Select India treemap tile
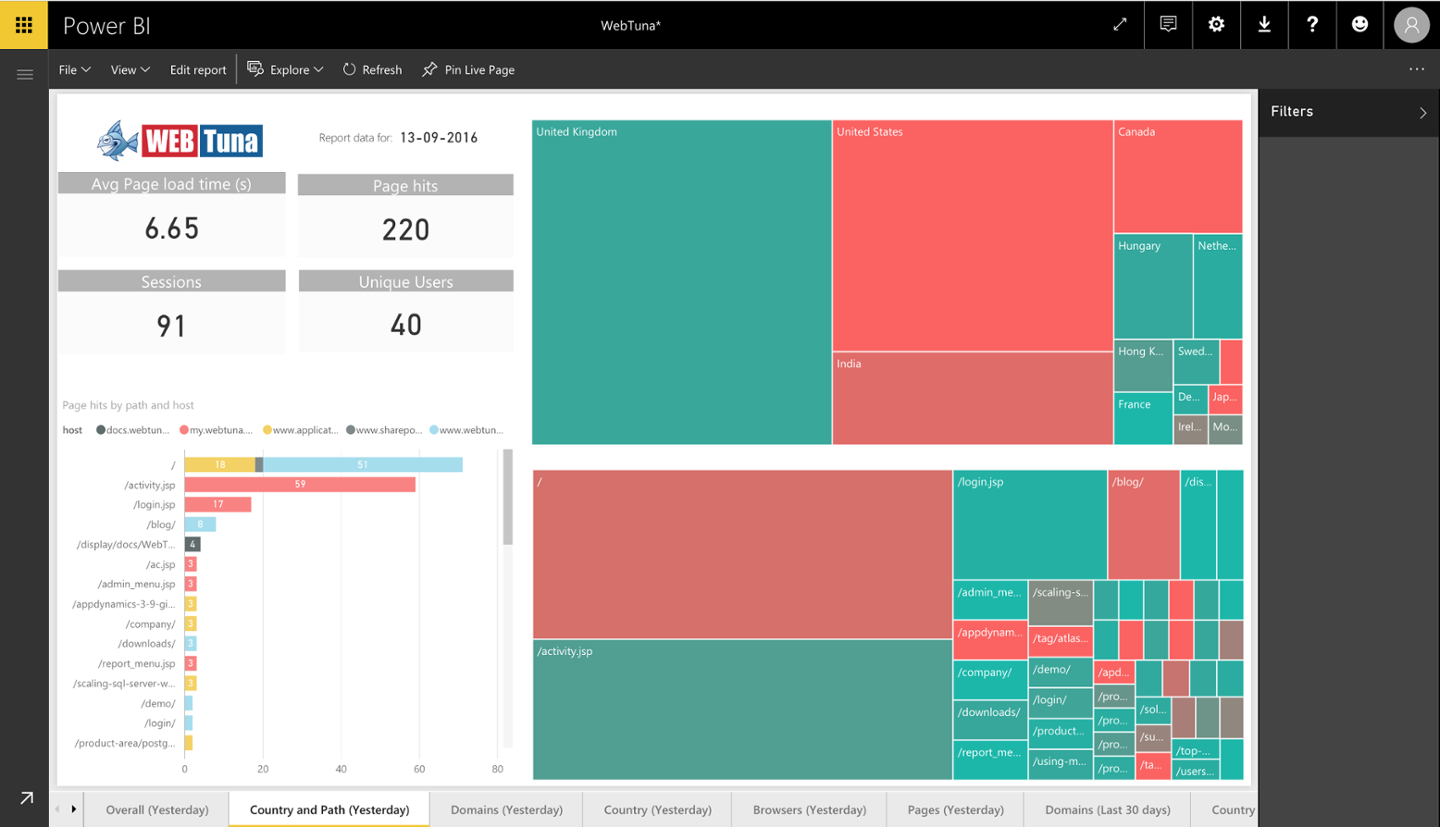The width and height of the screenshot is (1440, 827). pos(972,398)
